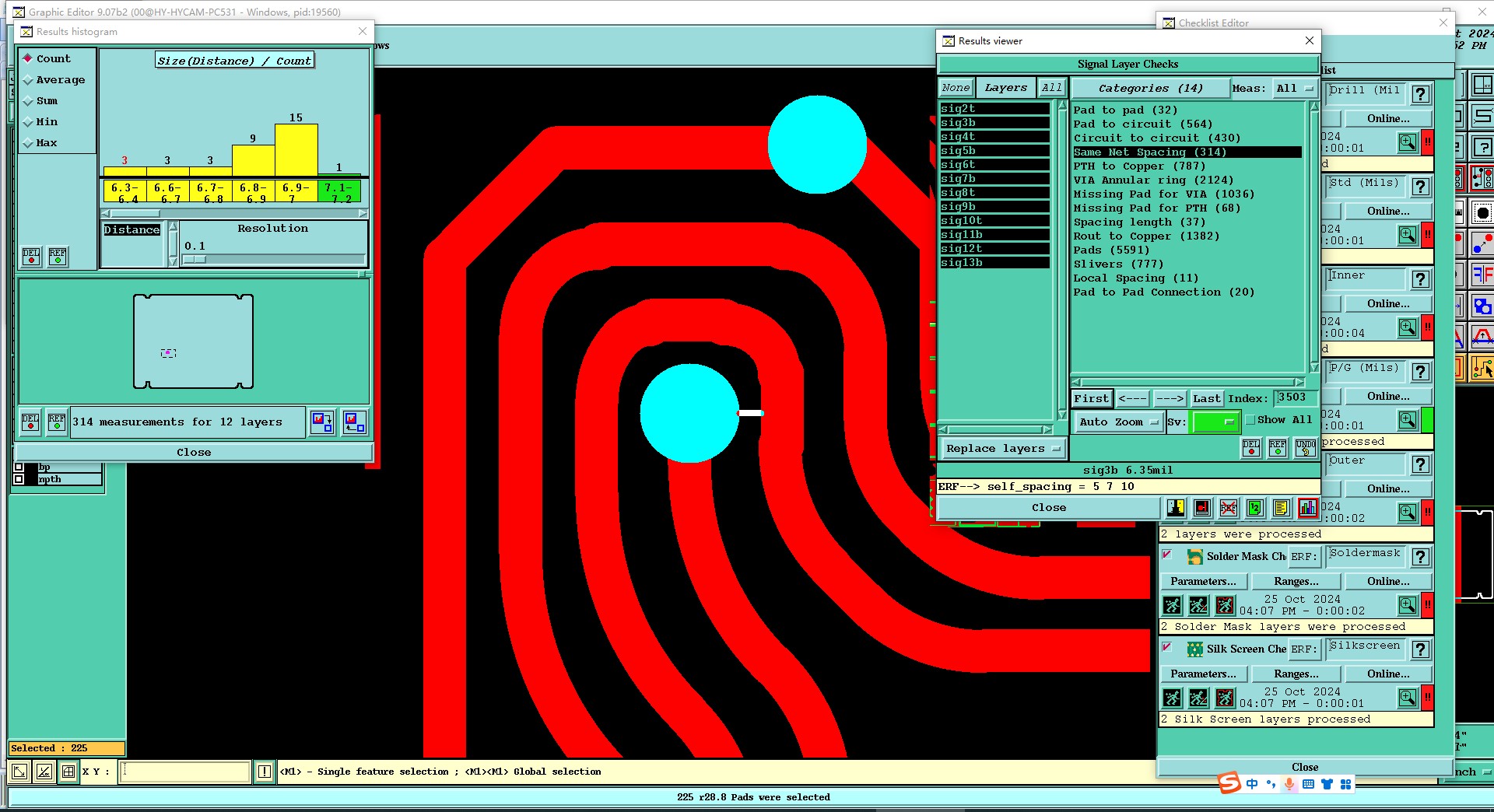Click the mirrored F tool icon
This screenshot has width=1494, height=812.
[1482, 274]
